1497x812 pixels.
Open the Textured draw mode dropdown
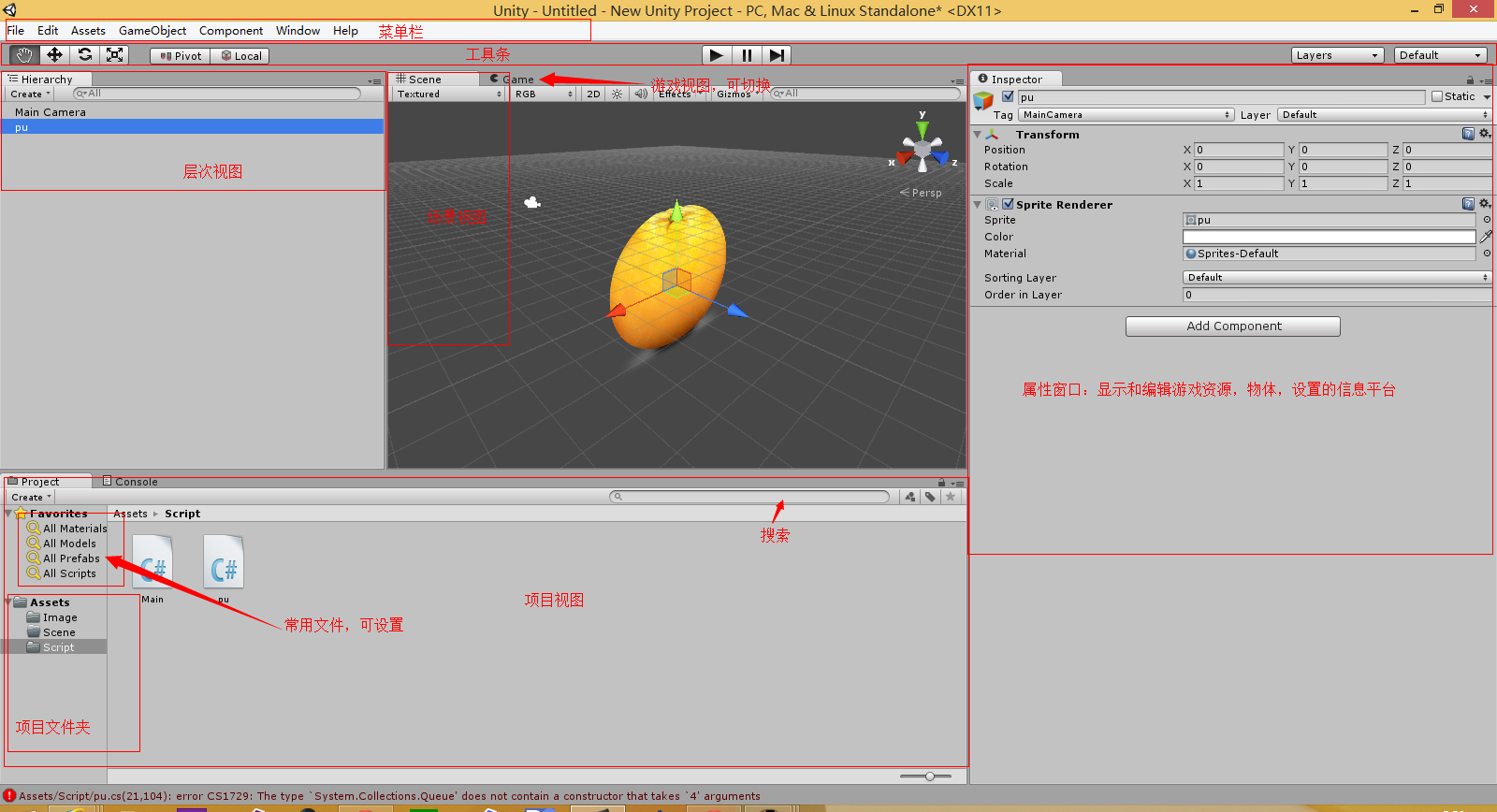pos(448,94)
